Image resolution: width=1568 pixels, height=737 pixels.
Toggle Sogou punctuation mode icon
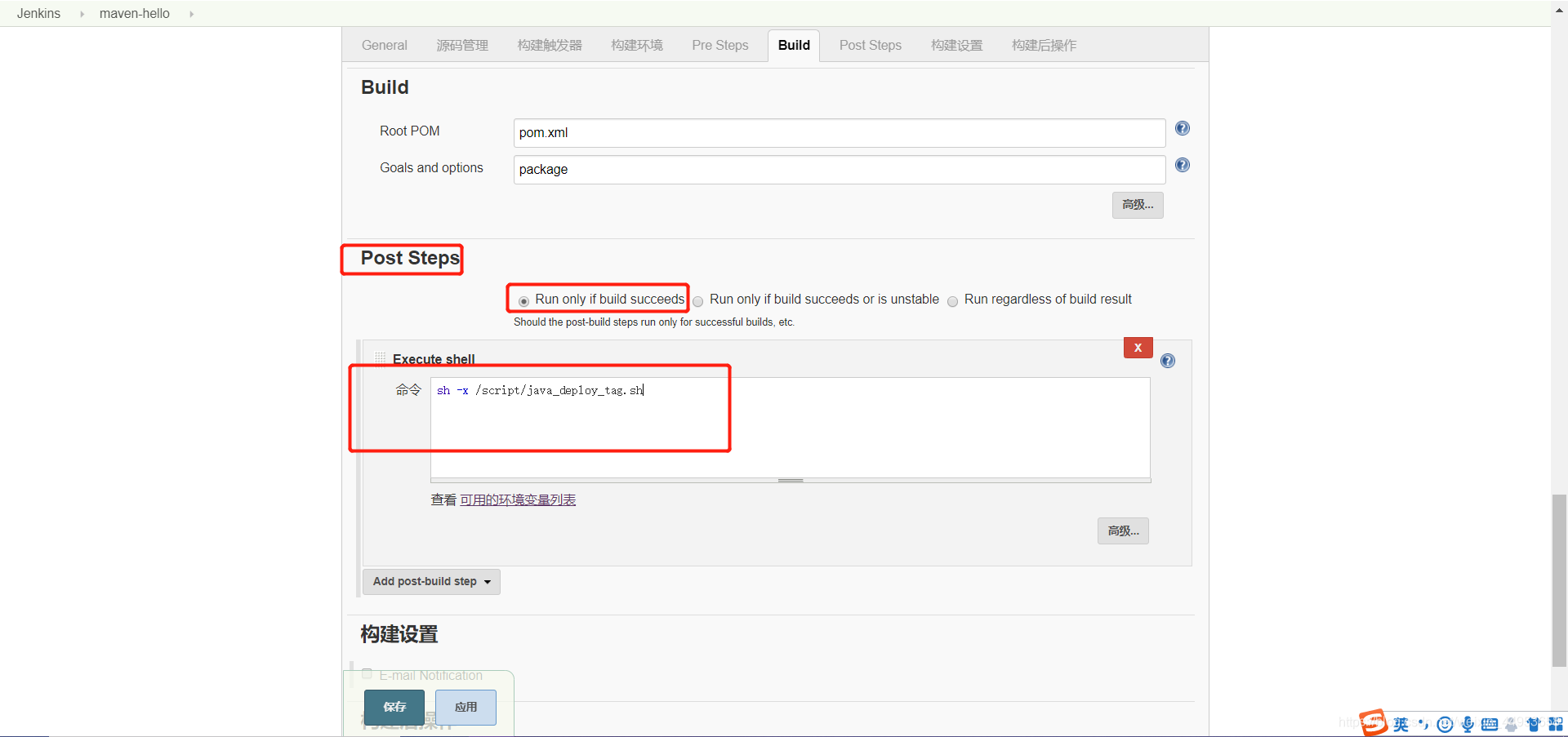(1423, 724)
